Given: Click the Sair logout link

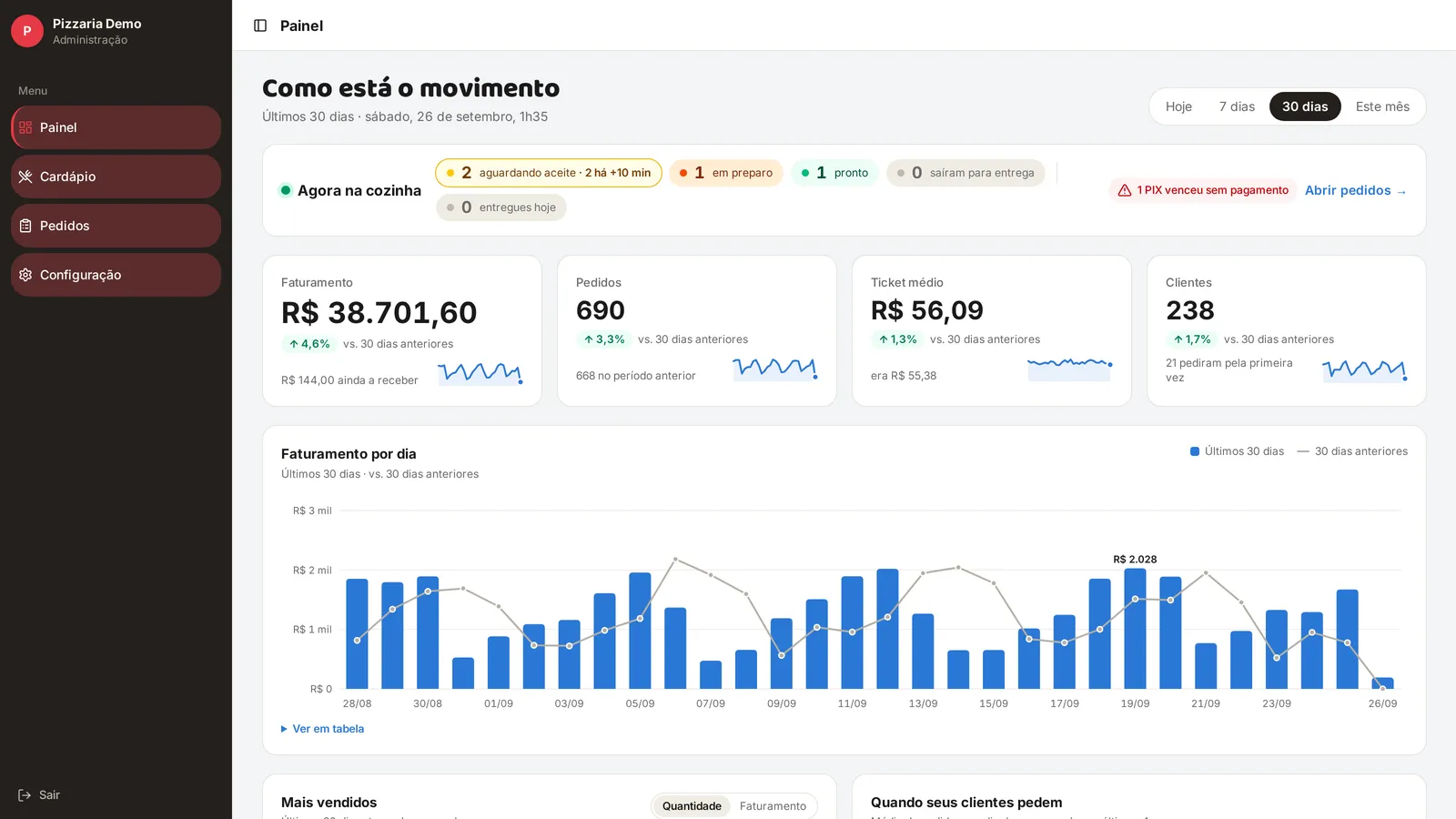Looking at the screenshot, I should 39,795.
